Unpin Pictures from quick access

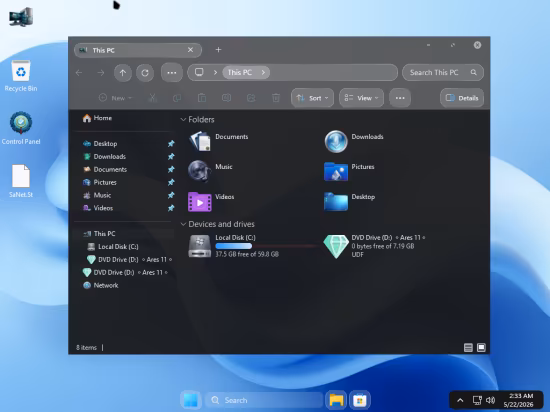[x=171, y=182]
